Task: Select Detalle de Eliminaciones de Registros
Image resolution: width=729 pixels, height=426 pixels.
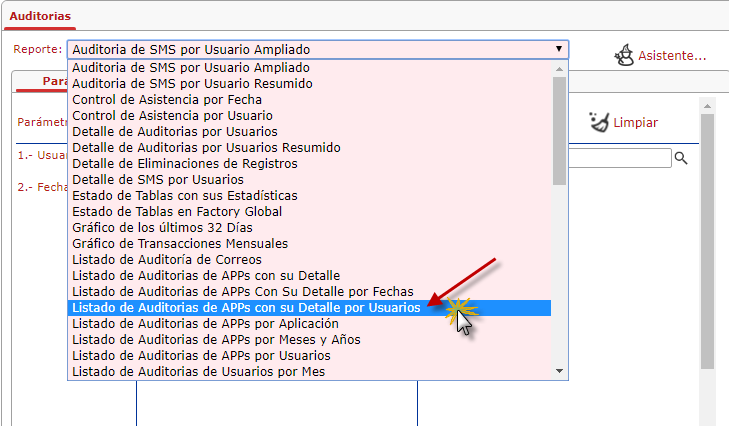Action: (310, 163)
